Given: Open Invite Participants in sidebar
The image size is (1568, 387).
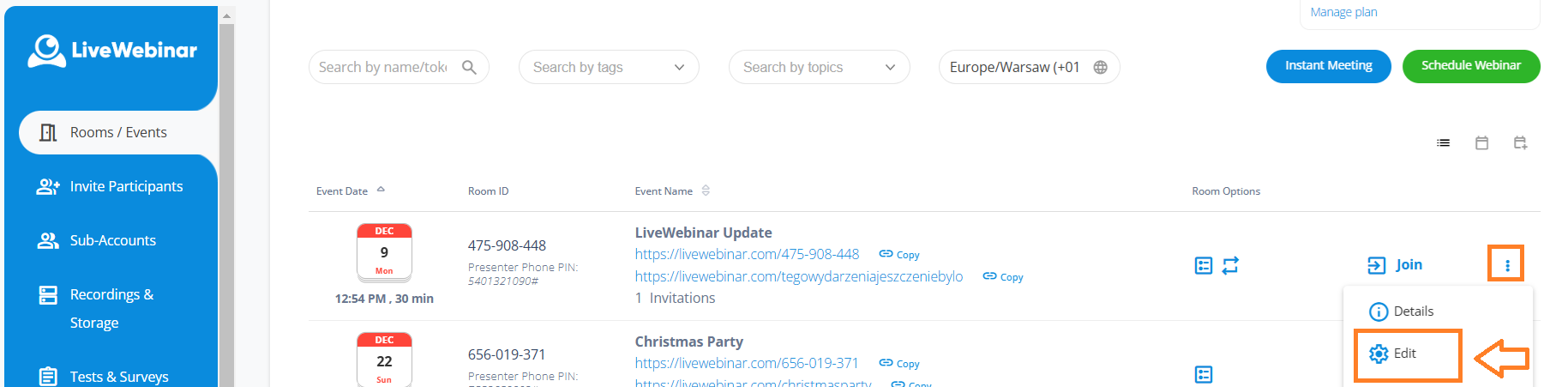Looking at the screenshot, I should click(x=126, y=186).
